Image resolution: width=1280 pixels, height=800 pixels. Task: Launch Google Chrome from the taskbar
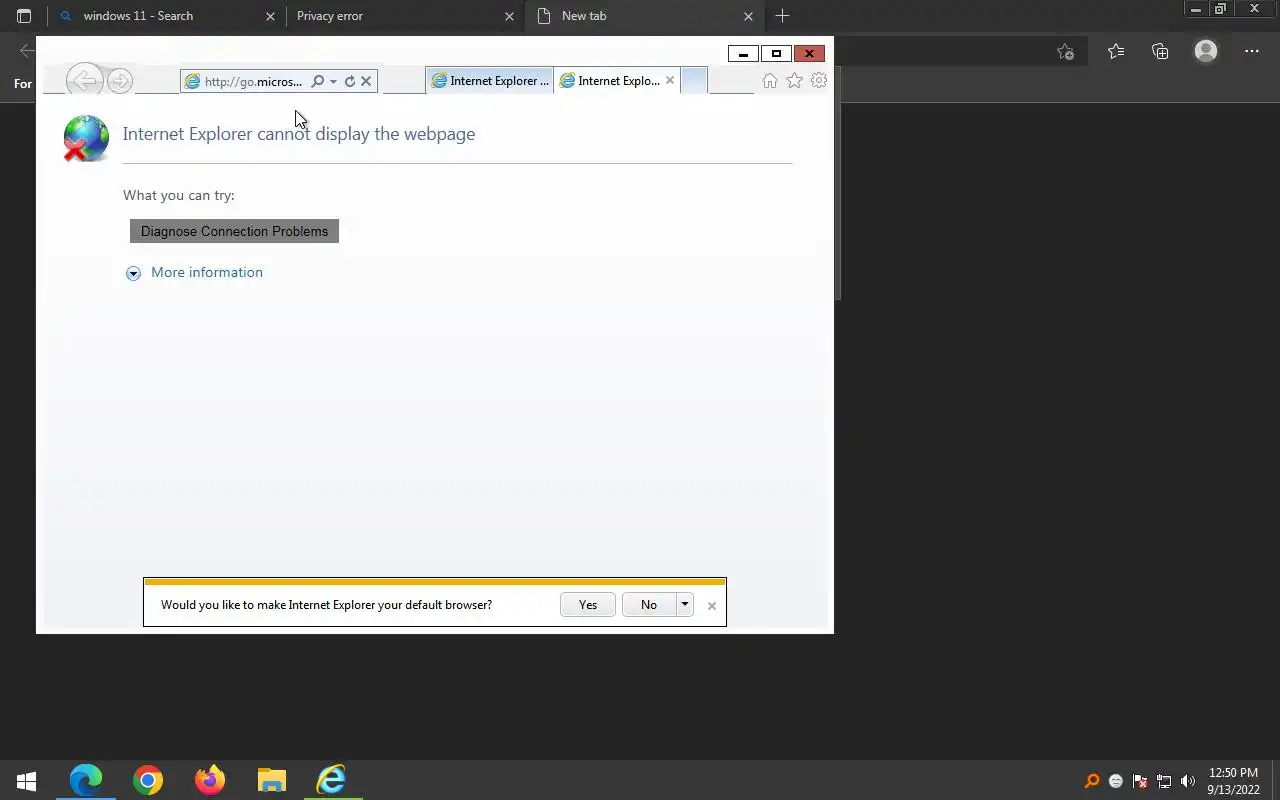tap(148, 780)
